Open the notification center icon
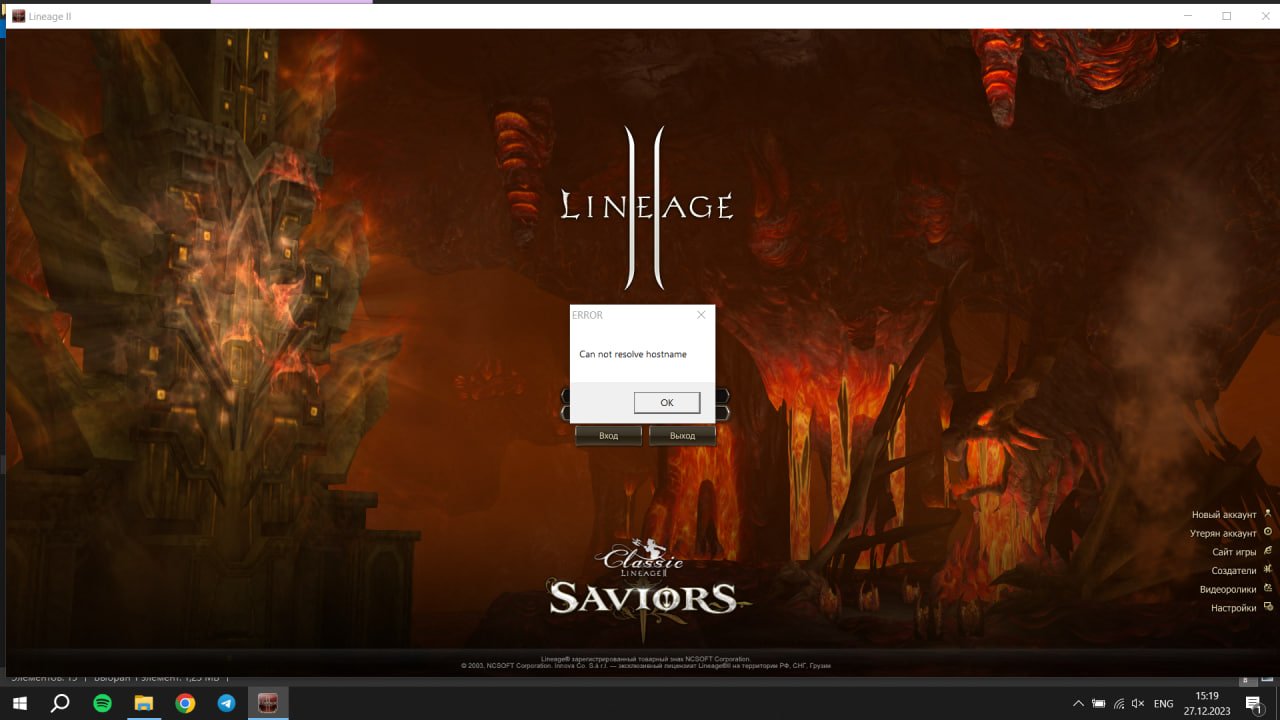1280x720 pixels. pos(1253,704)
